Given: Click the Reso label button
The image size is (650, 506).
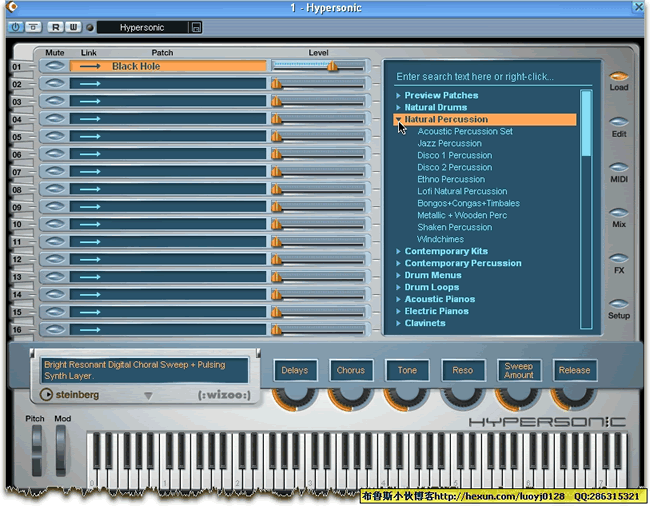Looking at the screenshot, I should click(463, 370).
